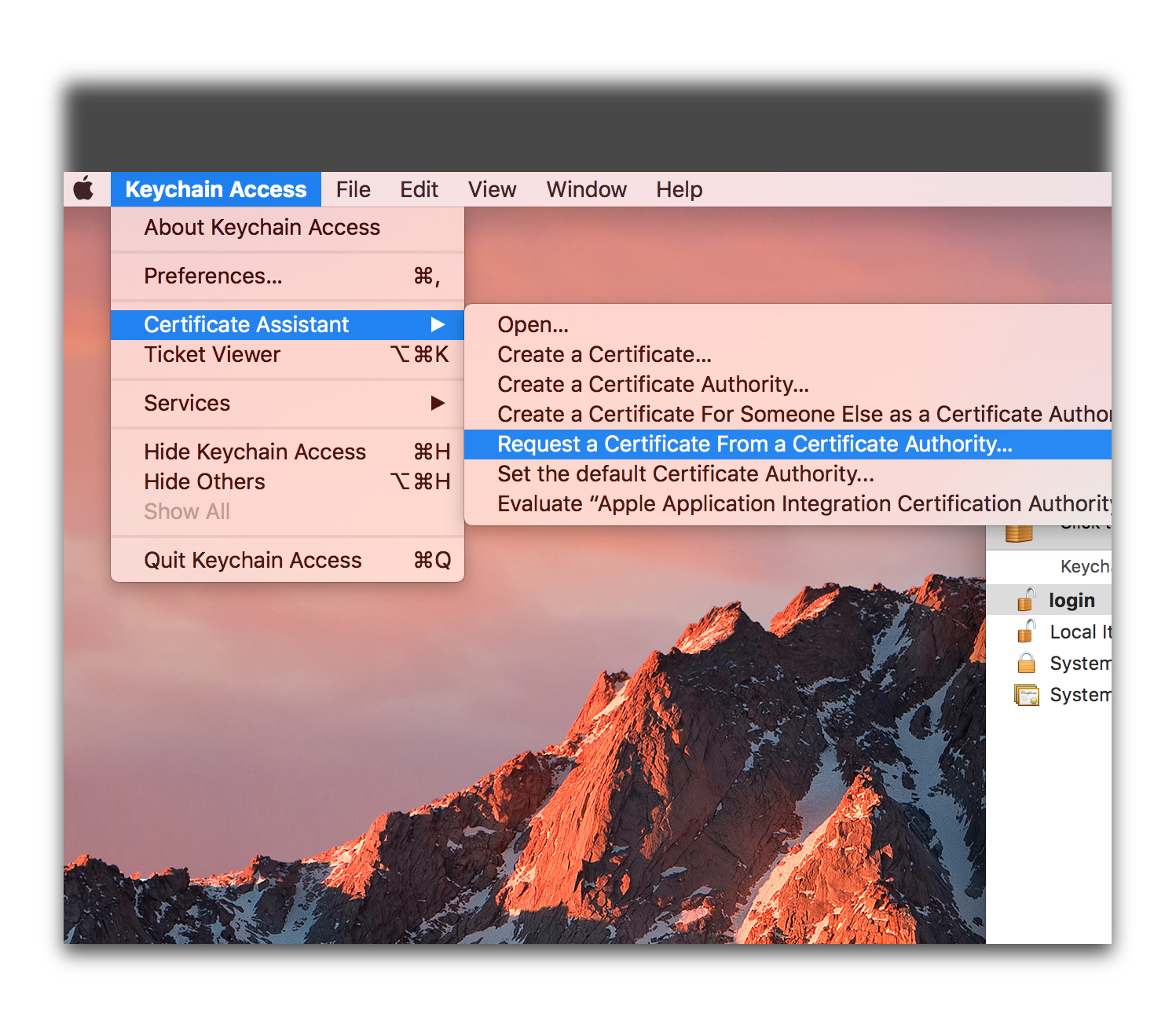Open the File menu
The image size is (1176, 1017).
(x=353, y=189)
